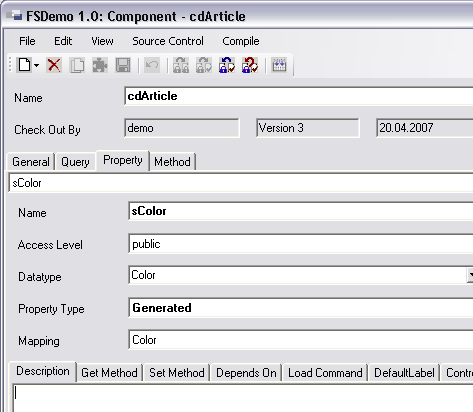Click the blue-arrow padlock check-in icon
This screenshot has width=473, height=412.
pyautogui.click(x=227, y=65)
